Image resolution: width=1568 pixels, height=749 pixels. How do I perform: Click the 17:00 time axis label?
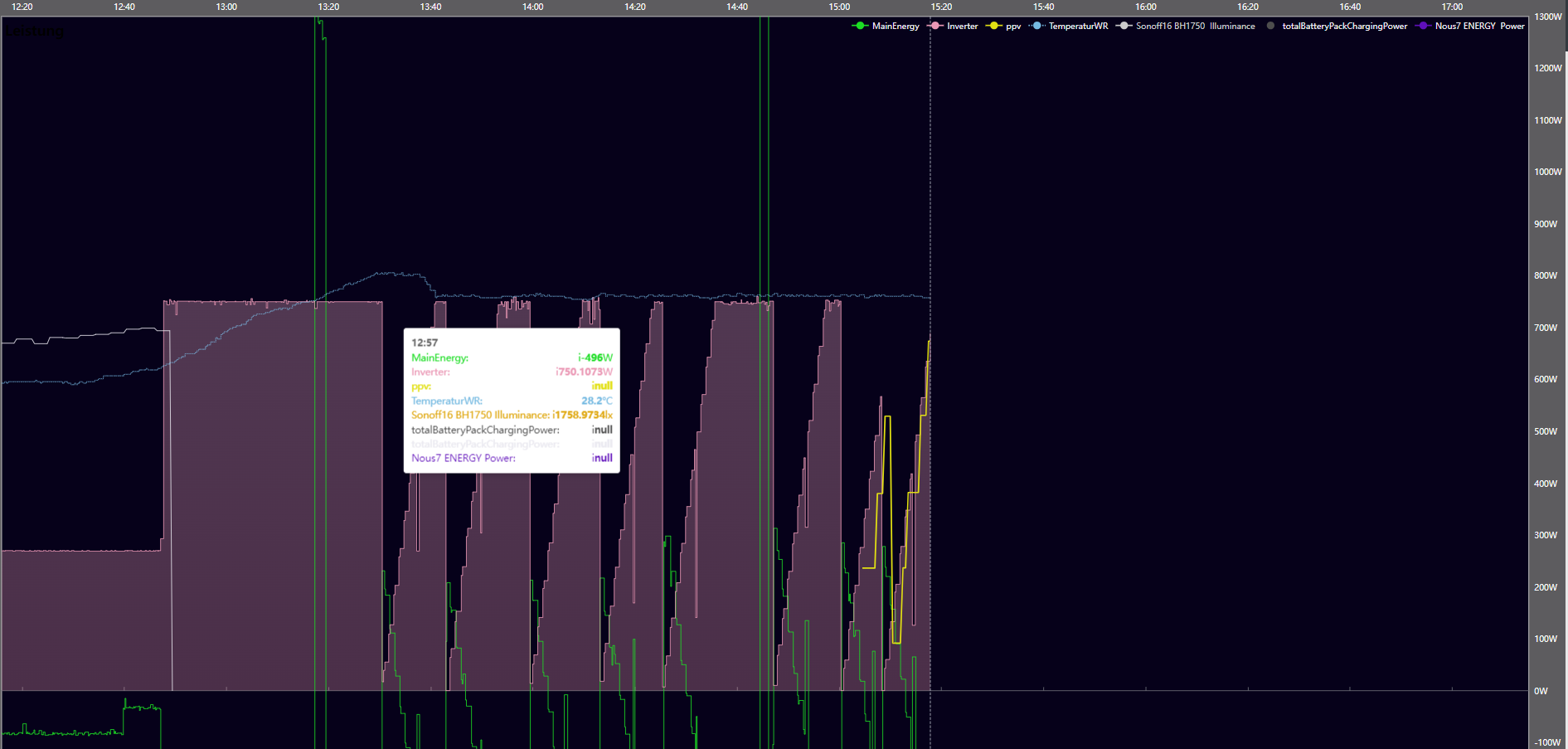[1452, 7]
